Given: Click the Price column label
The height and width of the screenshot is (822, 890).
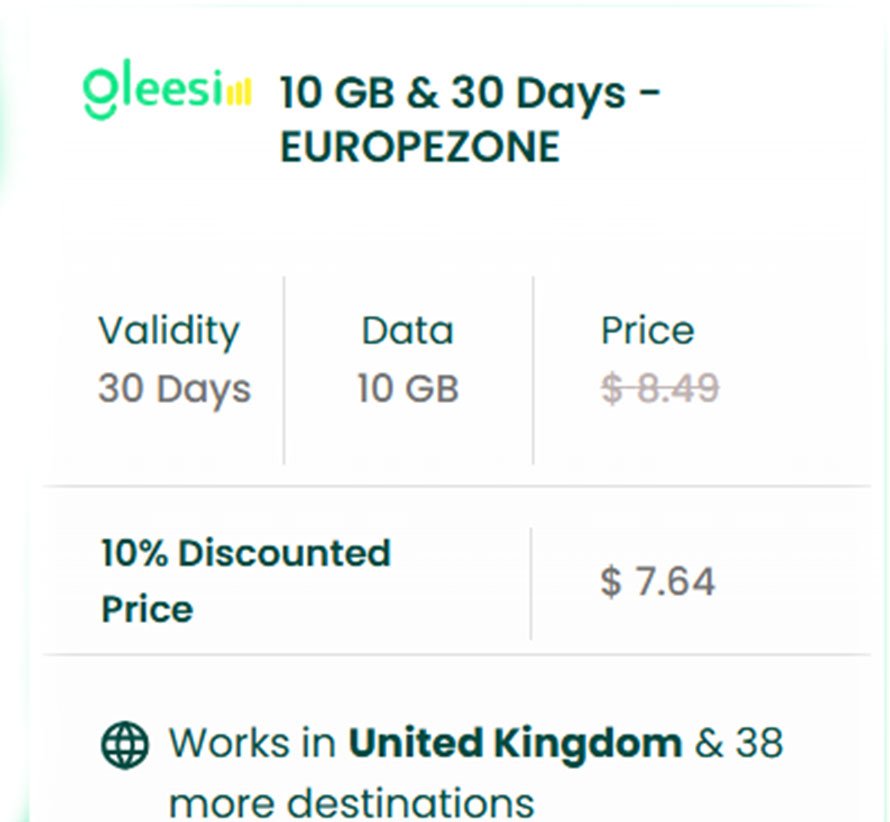Looking at the screenshot, I should click(x=647, y=331).
